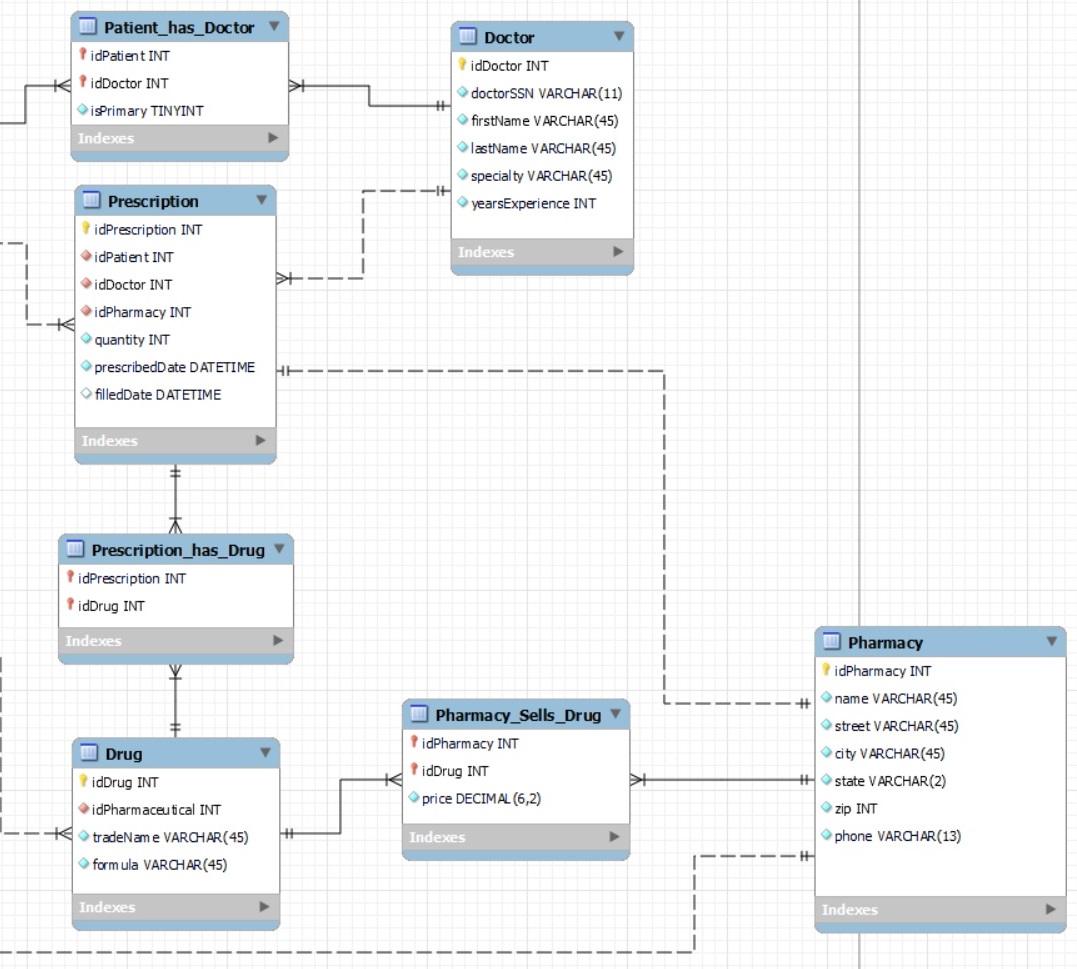This screenshot has width=1077, height=969.
Task: Collapse the Pharmacy_Sells_Drug table with header arrow
Action: [615, 714]
